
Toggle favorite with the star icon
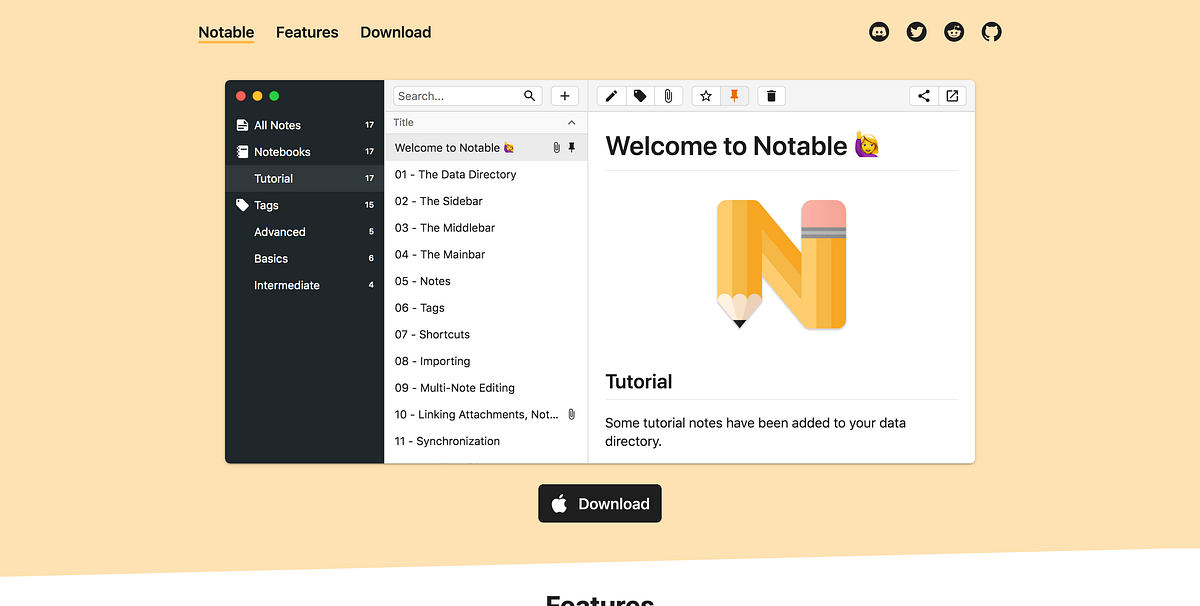coord(706,95)
